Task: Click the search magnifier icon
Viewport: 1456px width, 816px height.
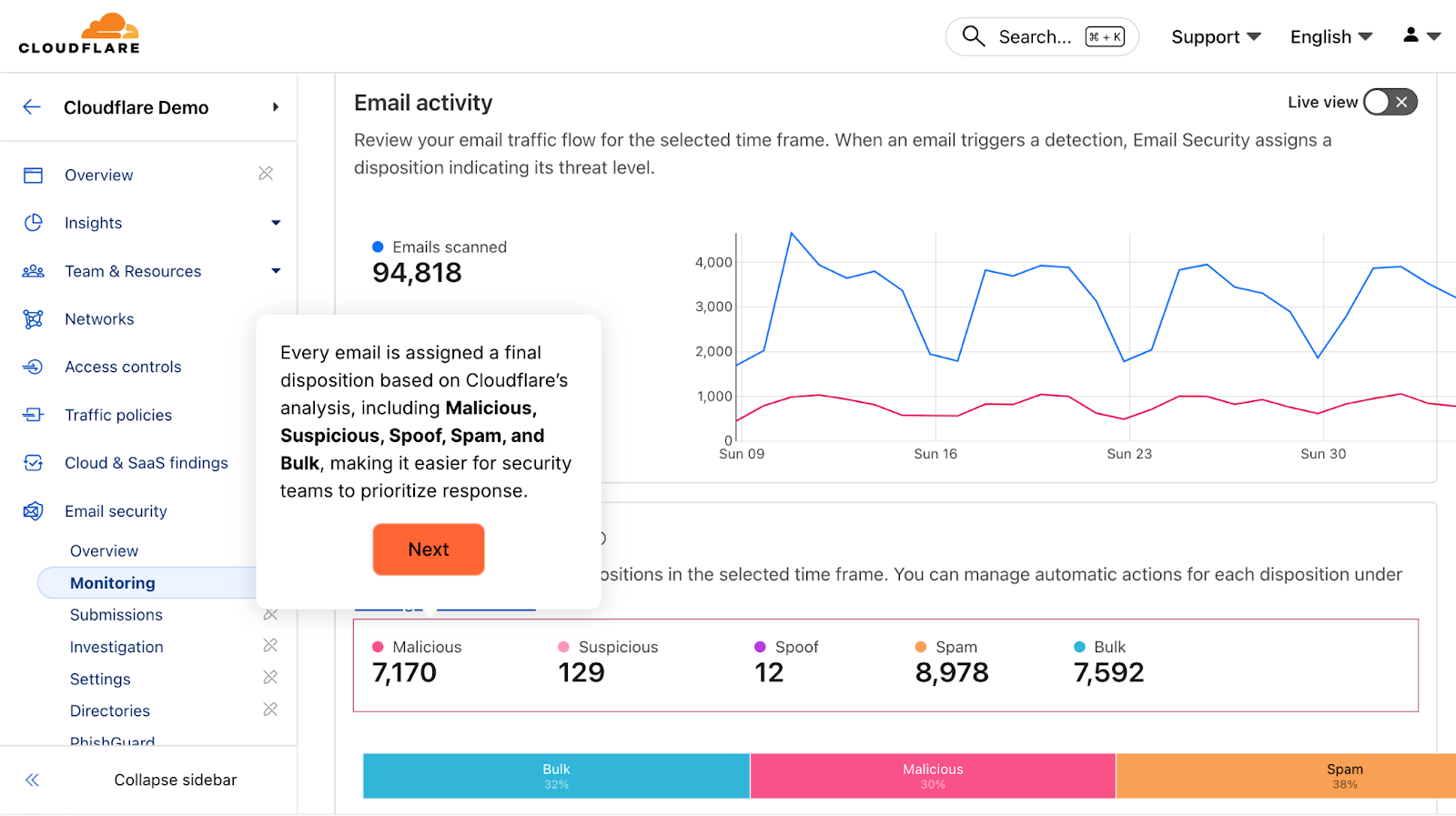Action: [974, 36]
